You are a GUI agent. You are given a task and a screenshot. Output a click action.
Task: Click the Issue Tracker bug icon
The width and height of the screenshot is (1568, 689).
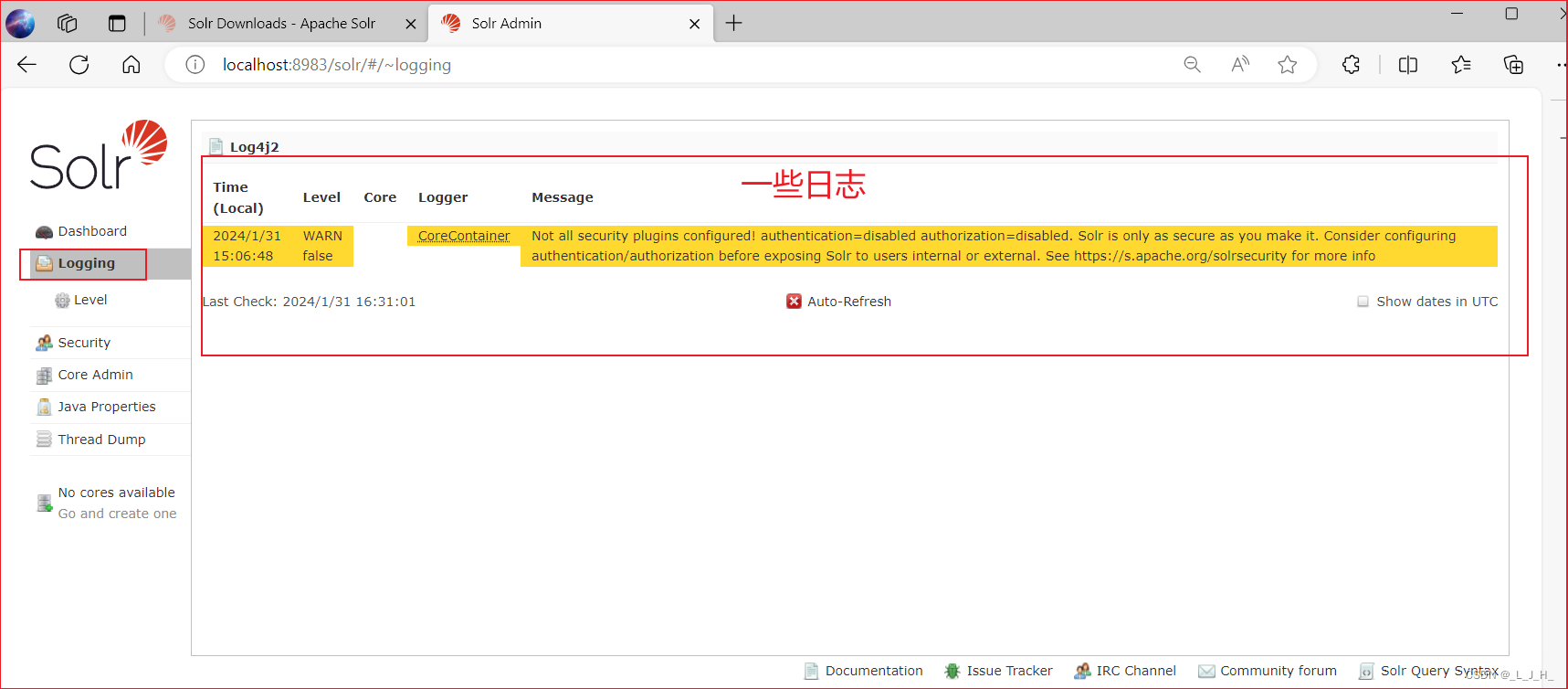point(952,672)
